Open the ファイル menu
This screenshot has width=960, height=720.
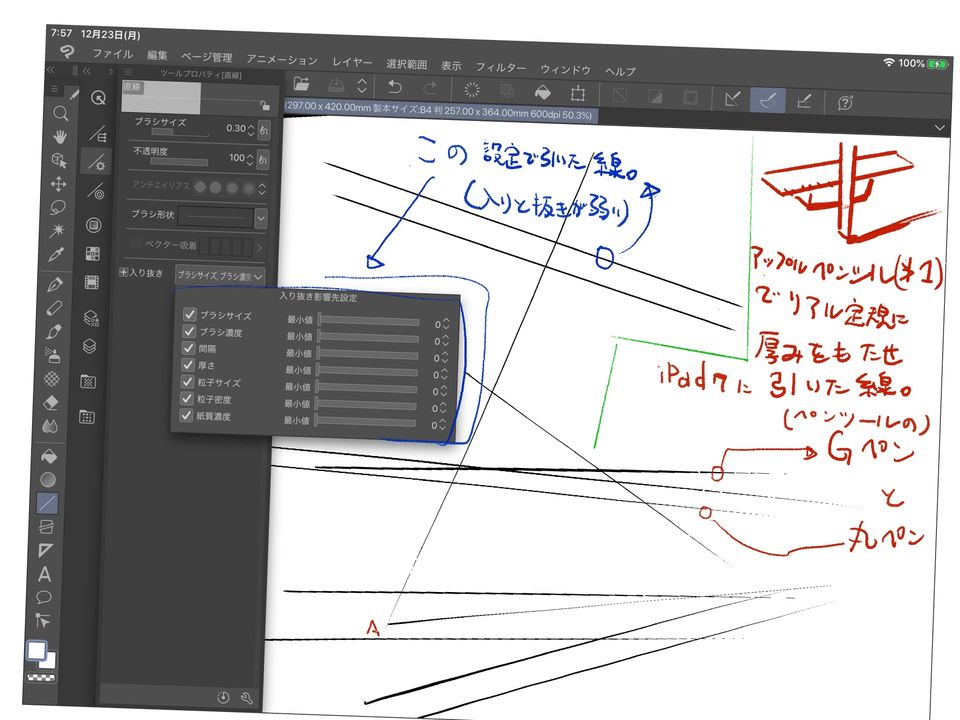coord(113,53)
